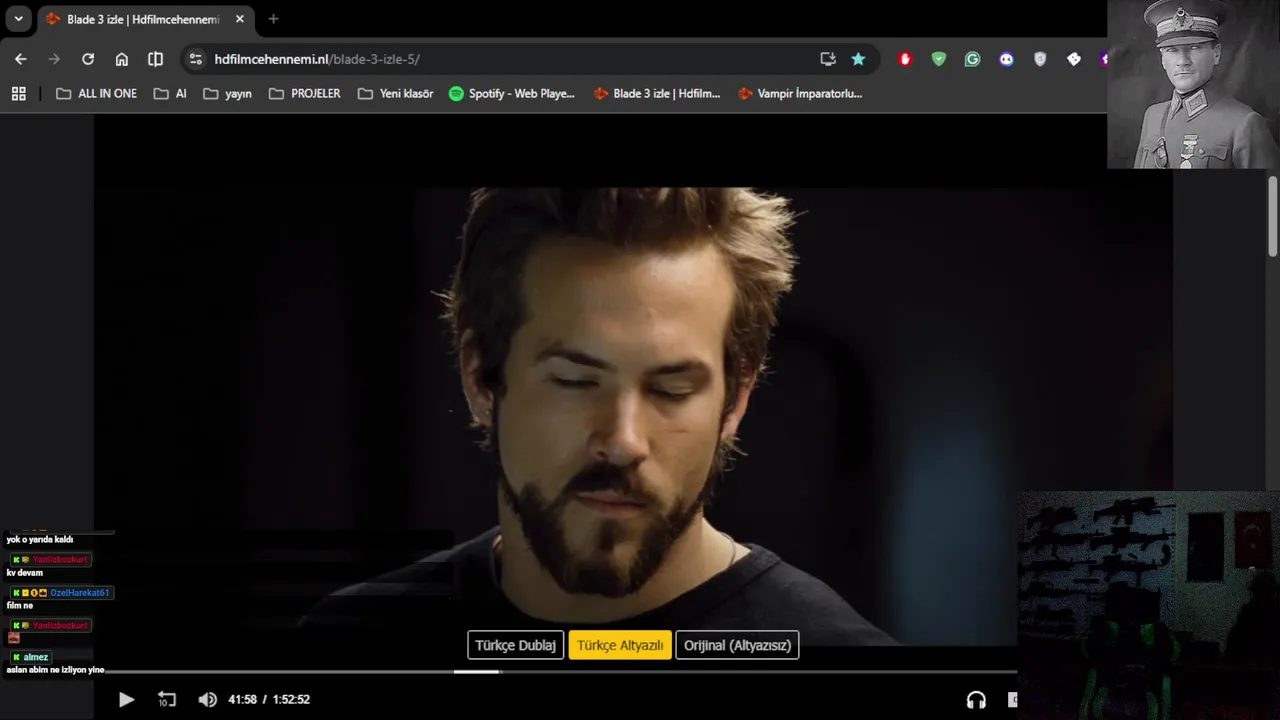Go back in browser history
This screenshot has width=1280, height=720.
20,59
